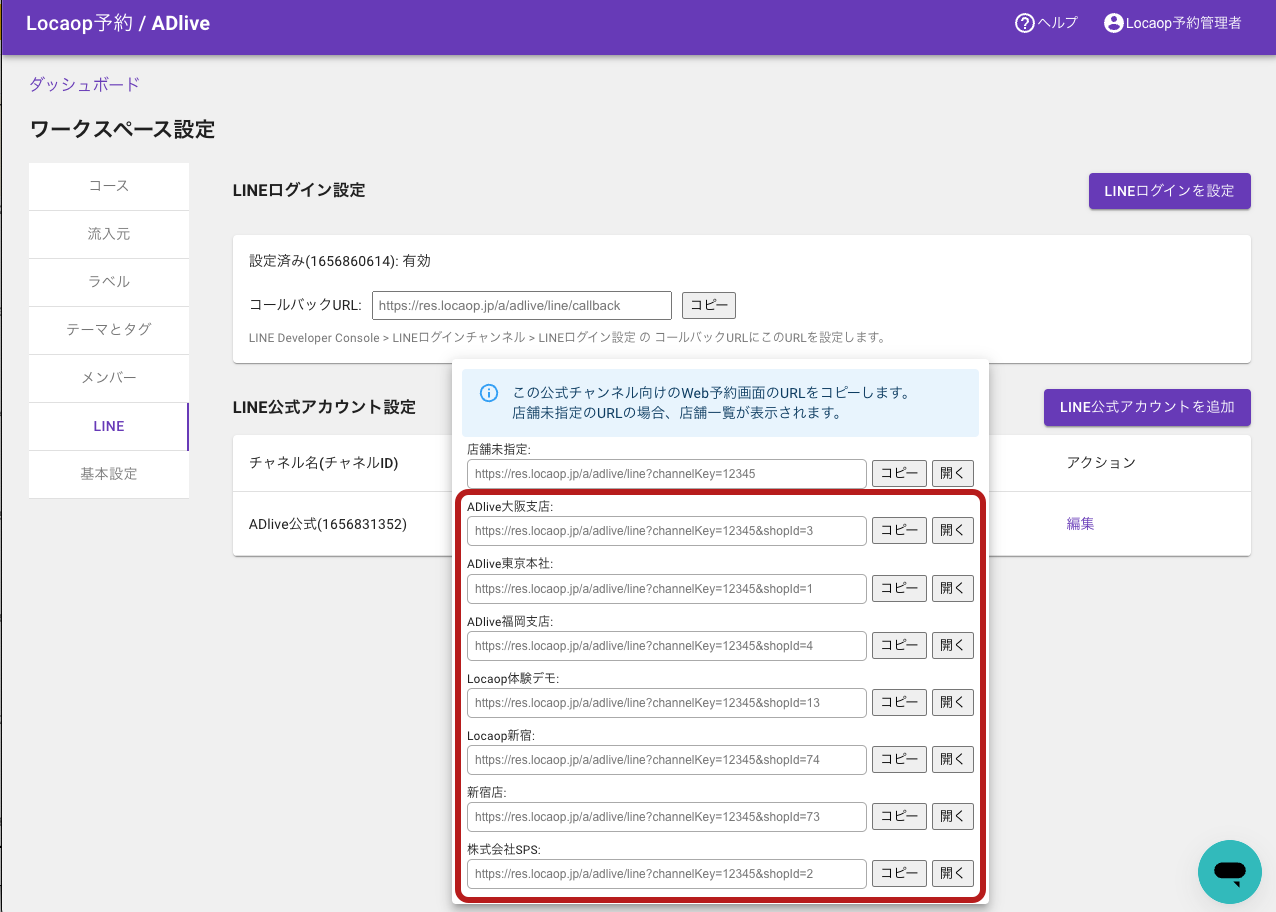The height and width of the screenshot is (912, 1276).
Task: Open the ADlive東京本社 URL with 開く
Action: pyautogui.click(x=953, y=589)
